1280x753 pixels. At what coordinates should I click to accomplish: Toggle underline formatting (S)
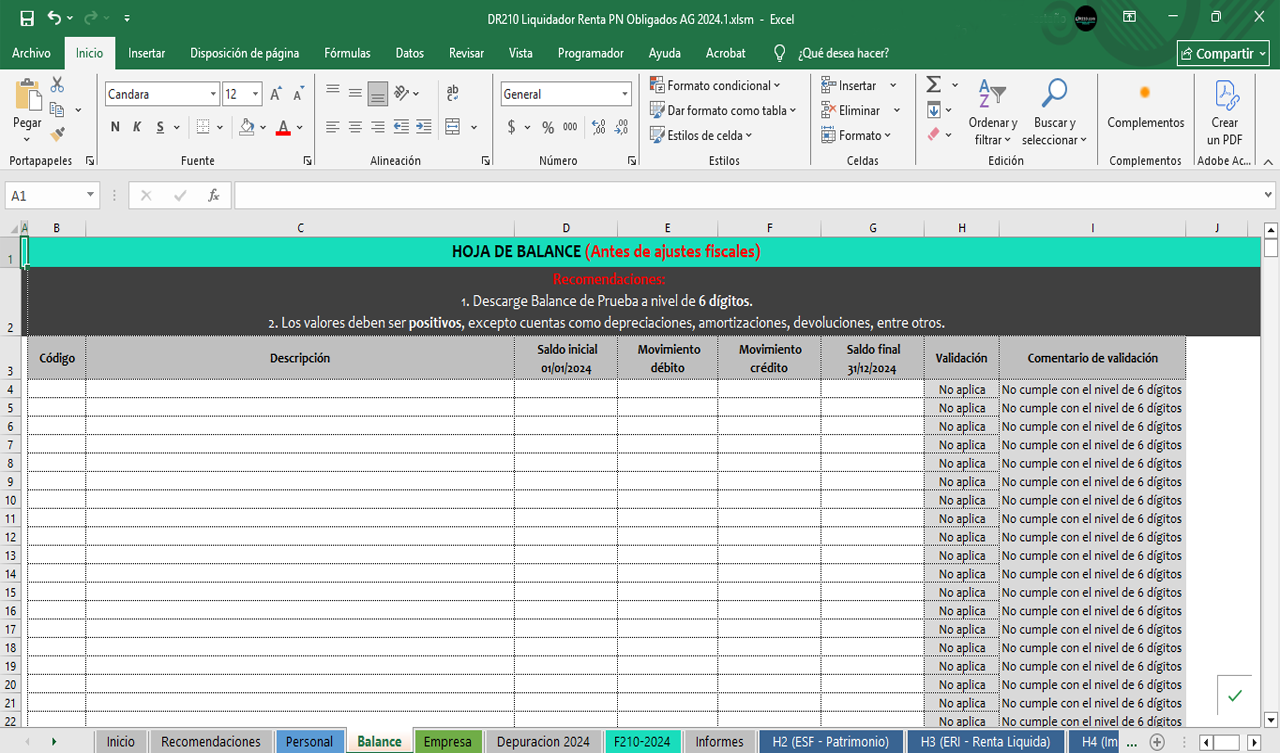tap(160, 127)
